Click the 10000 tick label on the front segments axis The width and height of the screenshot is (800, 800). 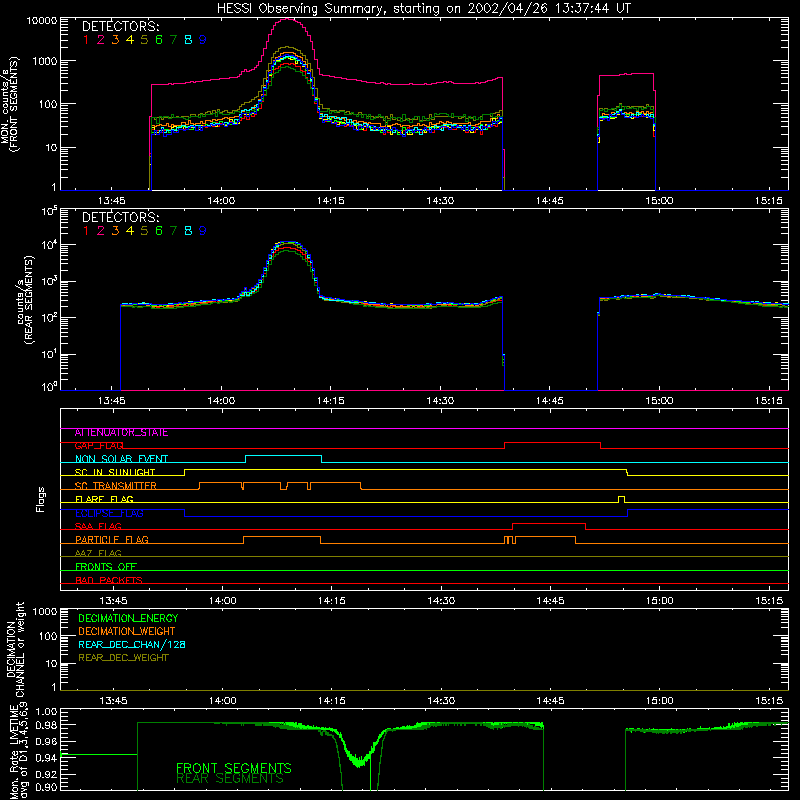(x=42, y=21)
